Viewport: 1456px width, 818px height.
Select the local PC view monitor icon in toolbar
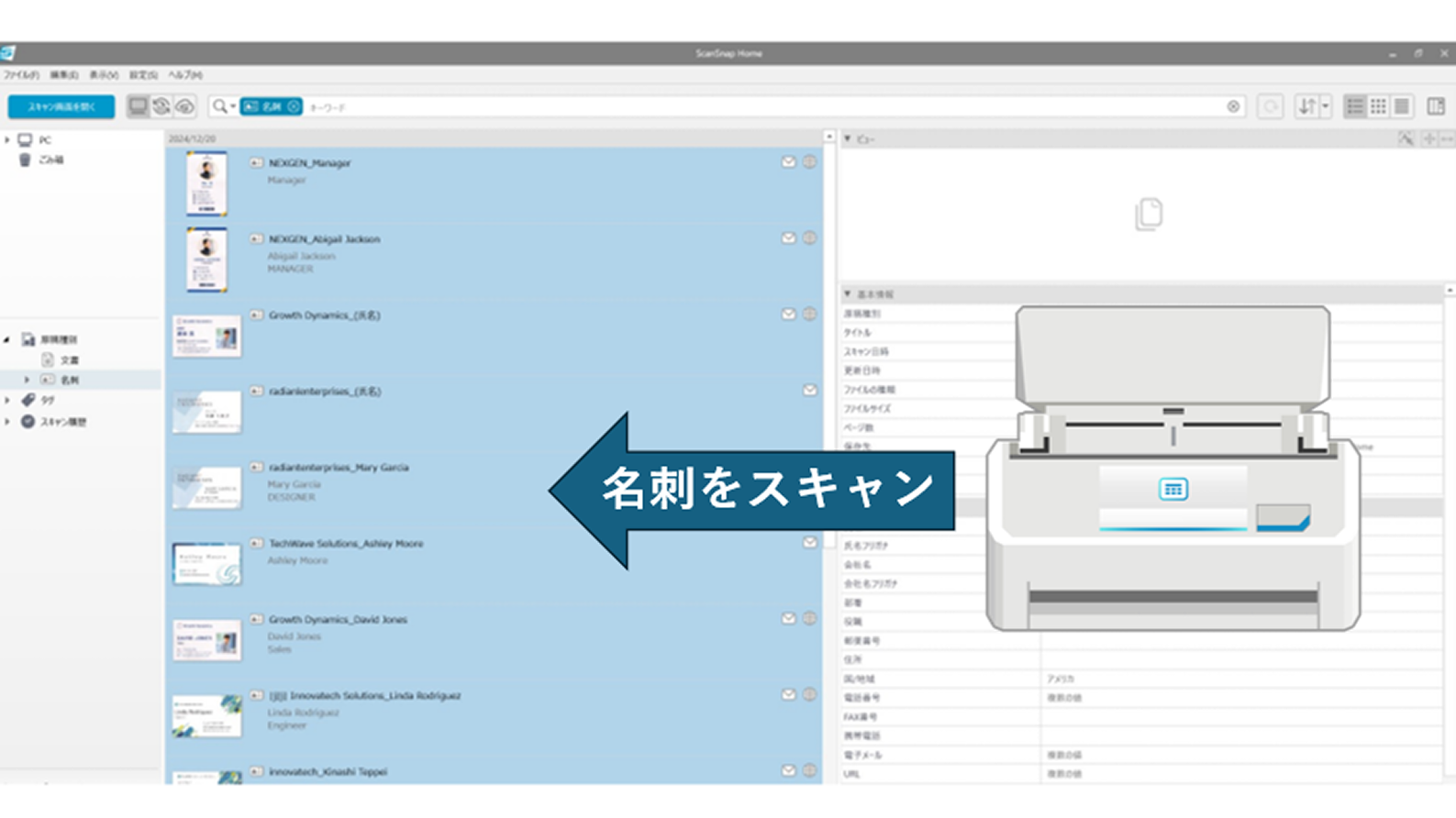click(x=138, y=106)
